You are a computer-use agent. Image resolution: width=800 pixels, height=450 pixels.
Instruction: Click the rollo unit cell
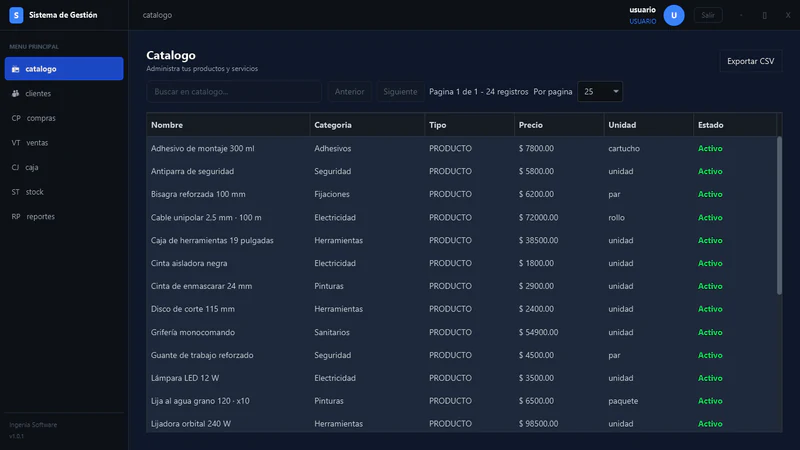[x=616, y=217]
